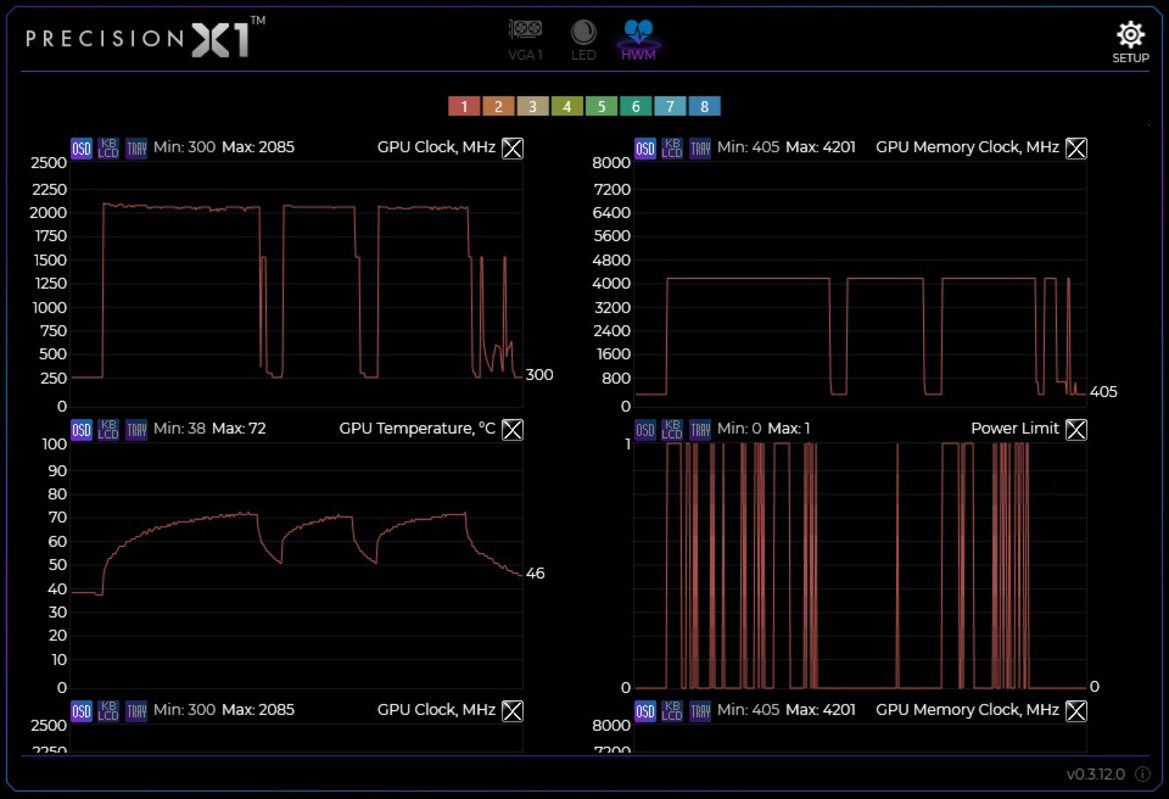This screenshot has height=799, width=1169.
Task: Close the bottom GPU Memory Clock graph
Action: [1076, 711]
